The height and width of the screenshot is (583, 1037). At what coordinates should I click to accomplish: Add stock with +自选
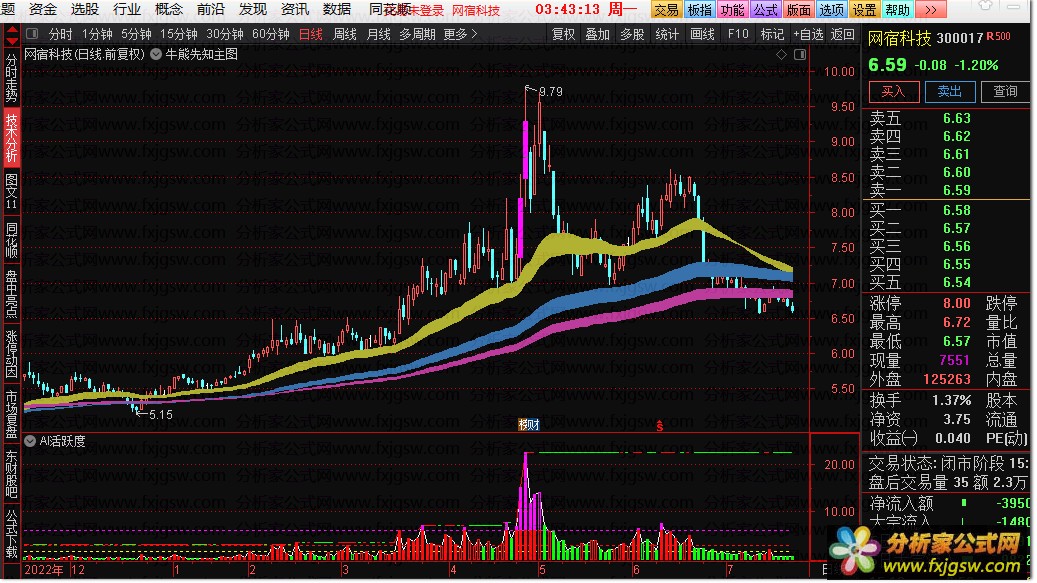[x=808, y=34]
